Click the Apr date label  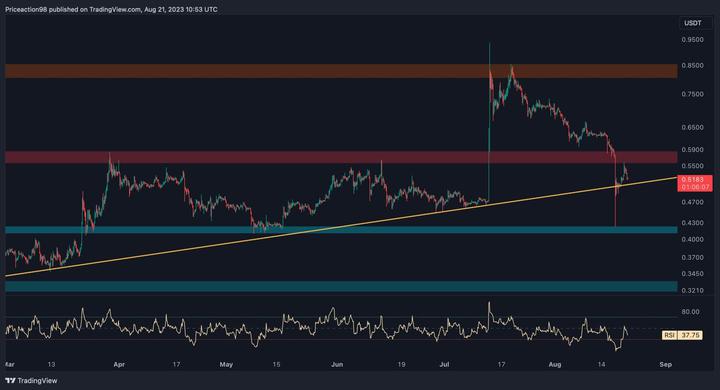click(119, 365)
